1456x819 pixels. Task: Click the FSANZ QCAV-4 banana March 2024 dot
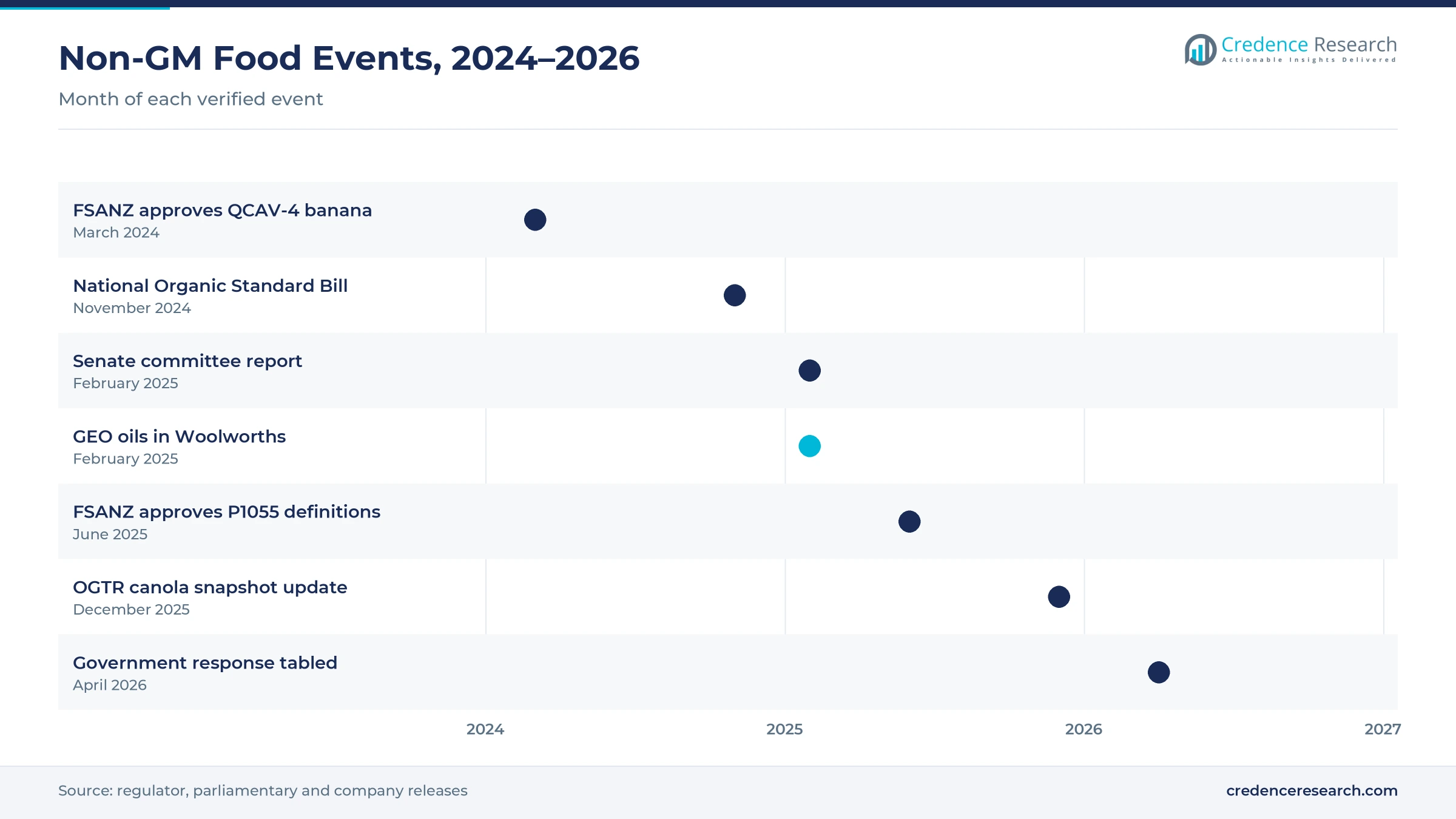[535, 220]
